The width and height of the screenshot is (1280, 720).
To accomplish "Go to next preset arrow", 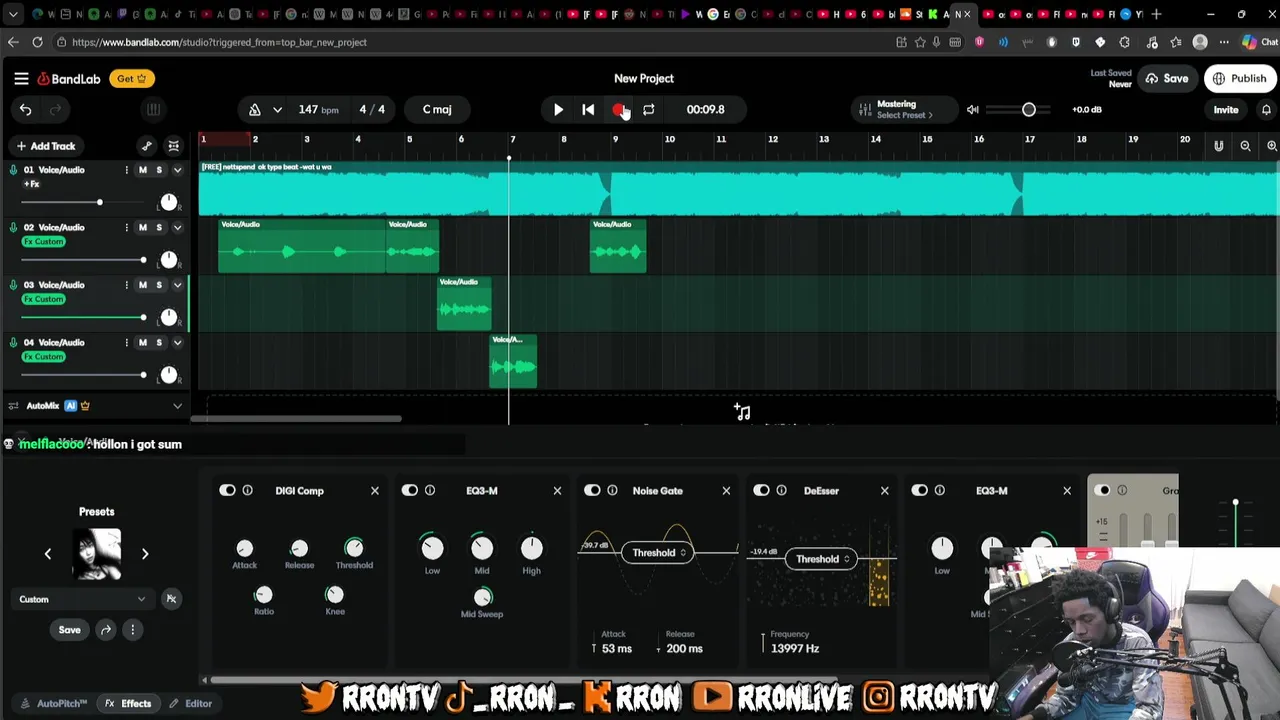I will click(145, 554).
